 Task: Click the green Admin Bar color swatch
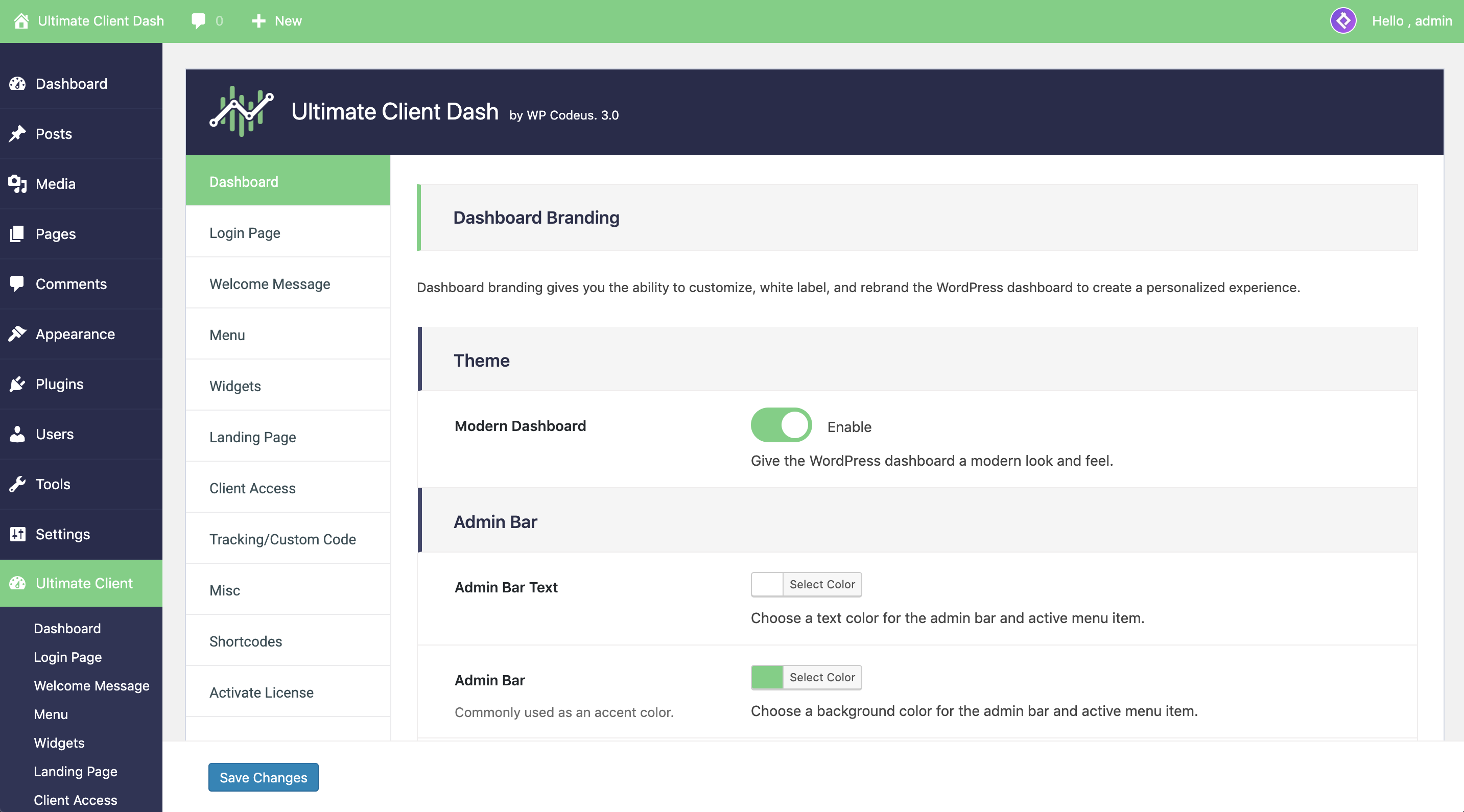pos(767,677)
